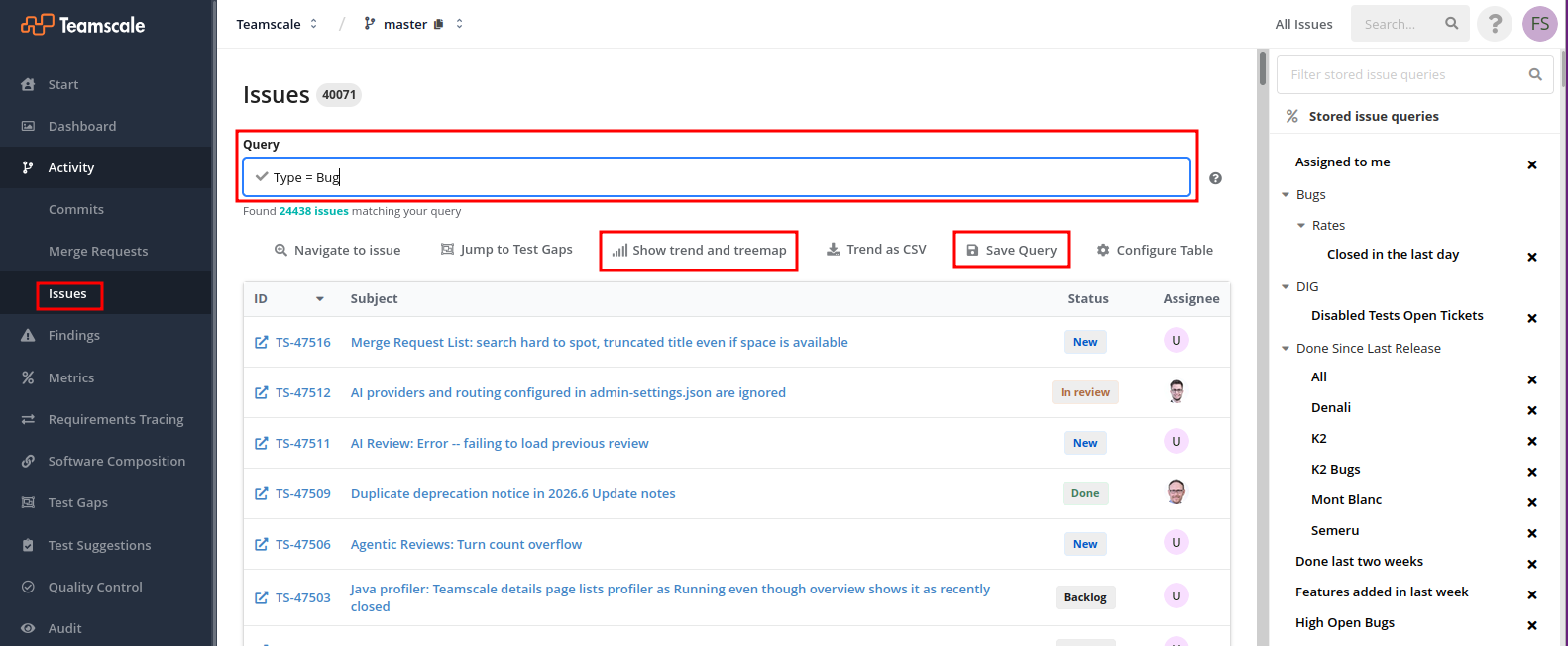Open issue 'Agentic Reviews: Turn count overflow'
Viewport: 1568px width, 646px height.
click(466, 544)
